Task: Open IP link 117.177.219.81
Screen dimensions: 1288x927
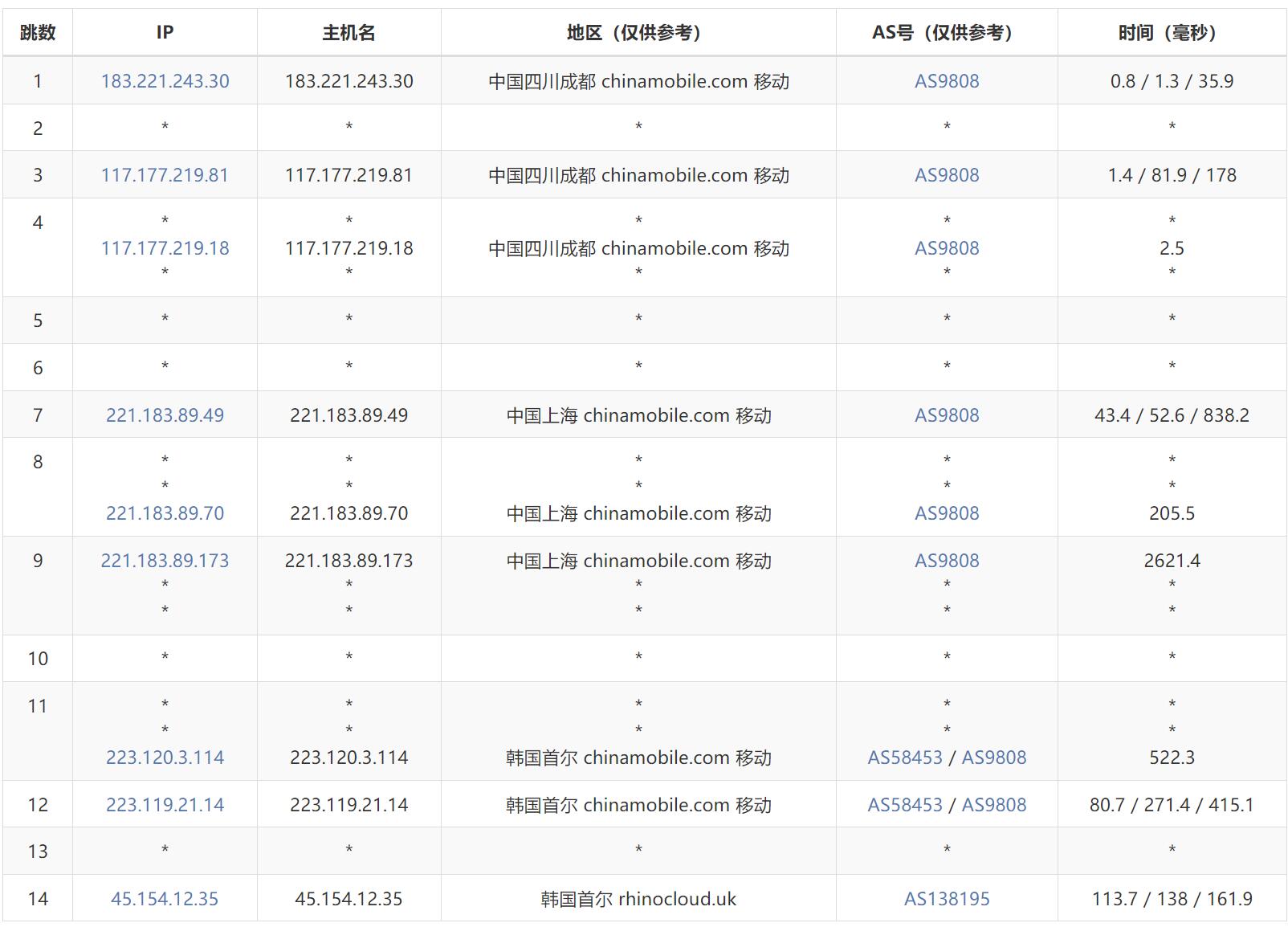Action: click(165, 175)
